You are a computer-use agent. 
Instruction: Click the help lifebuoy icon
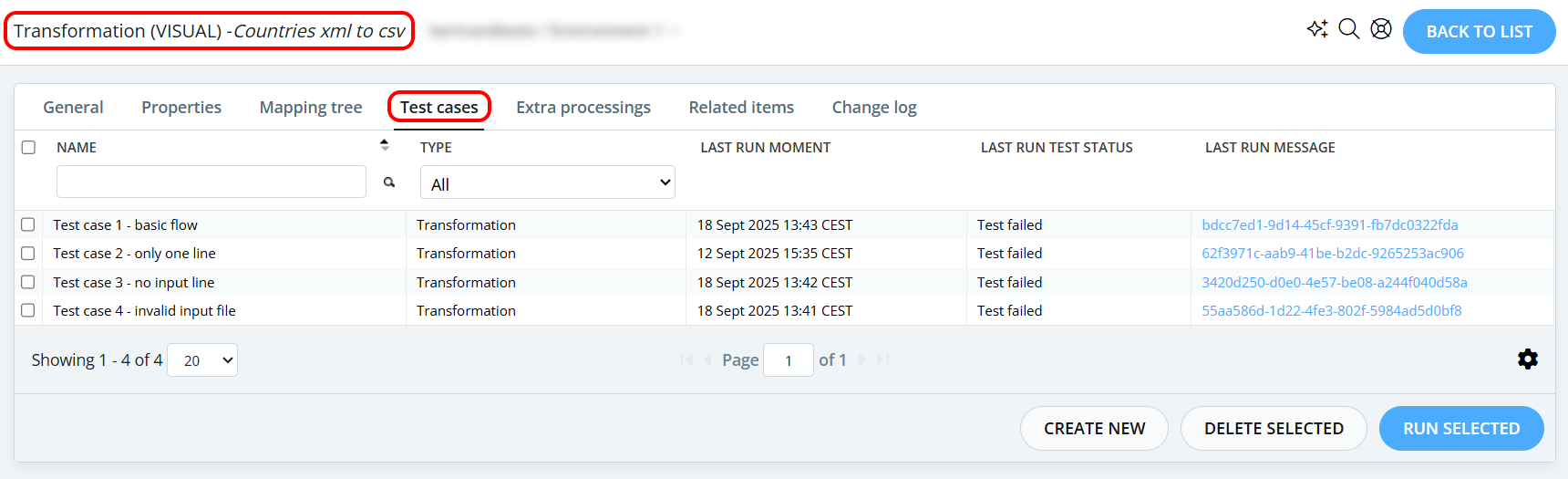1381,29
